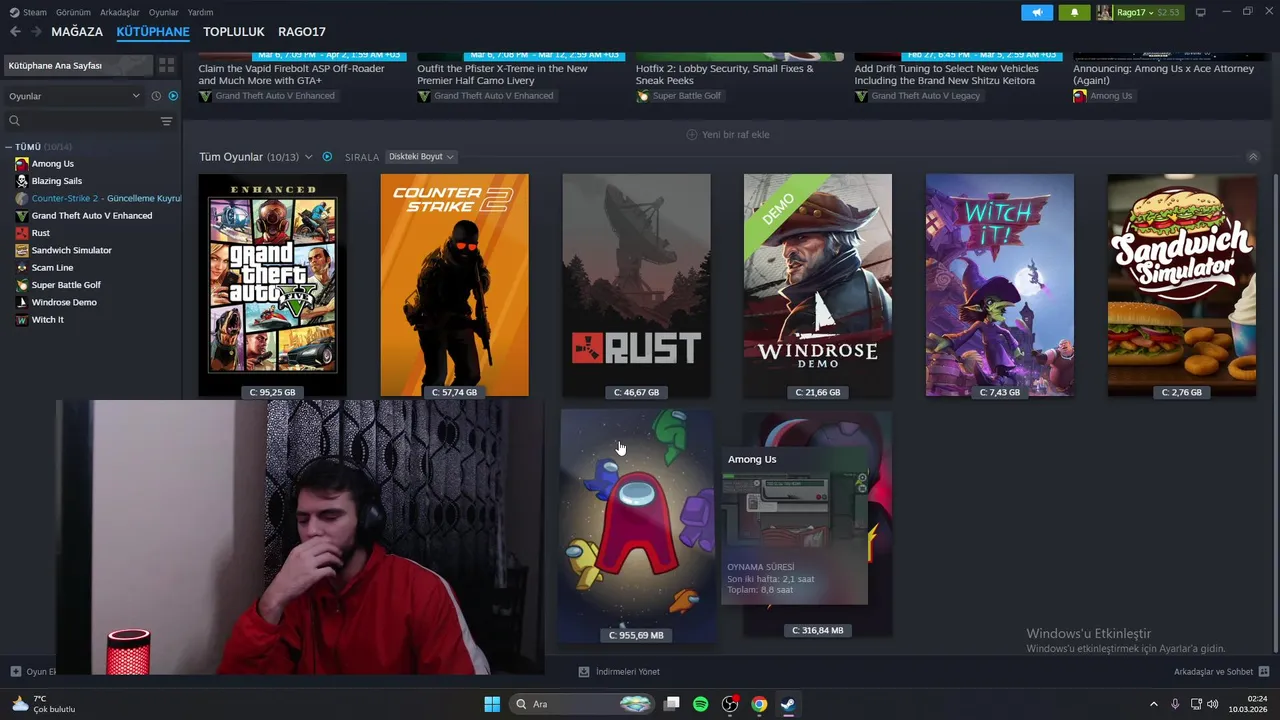Select the Super Battle Golf sidebar icon

pos(22,285)
